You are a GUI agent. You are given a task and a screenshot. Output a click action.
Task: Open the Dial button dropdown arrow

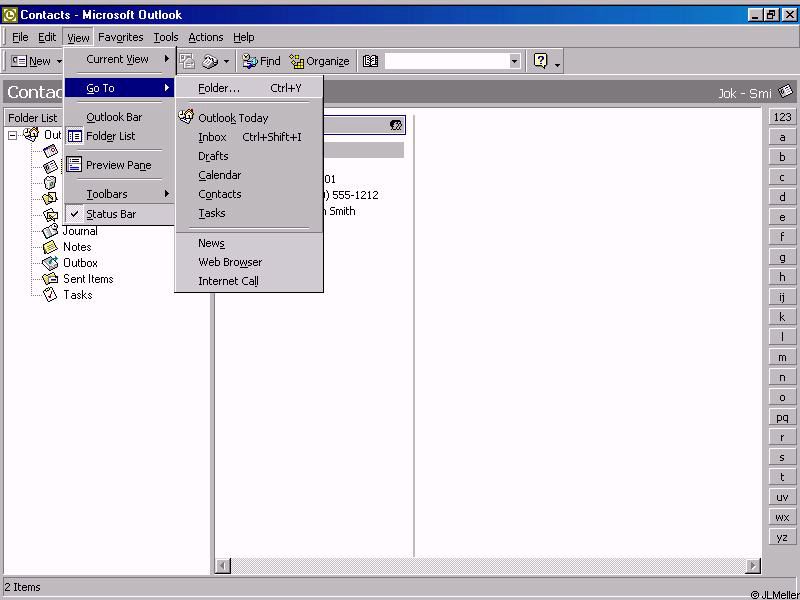point(226,61)
